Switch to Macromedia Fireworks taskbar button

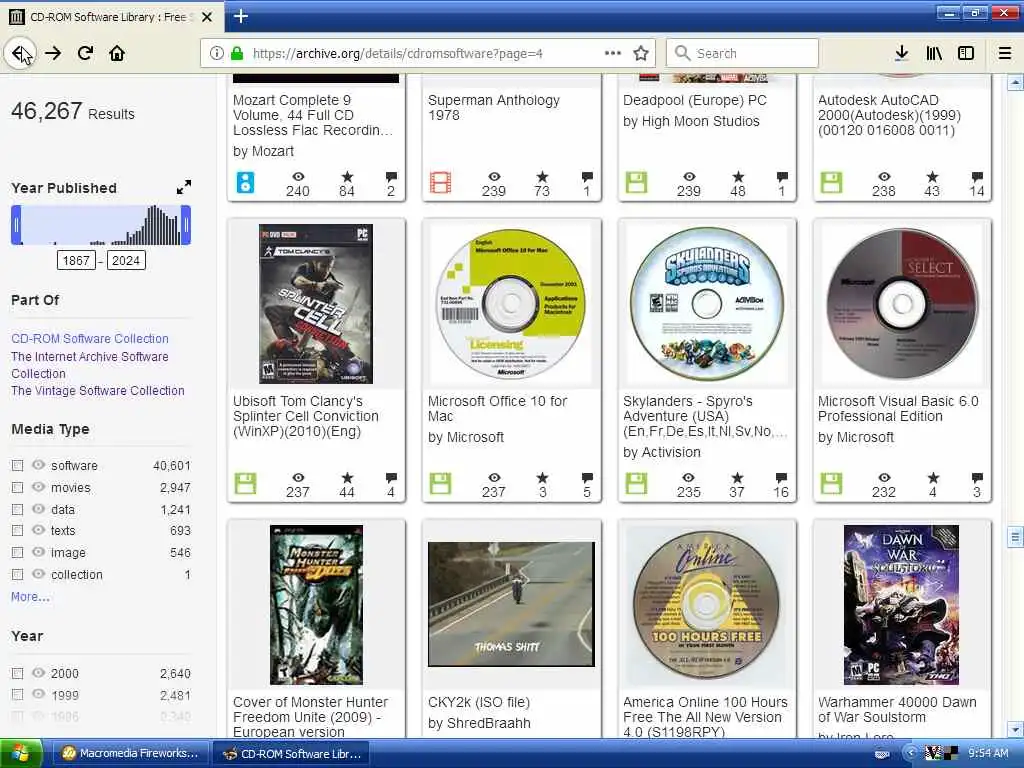pos(131,754)
